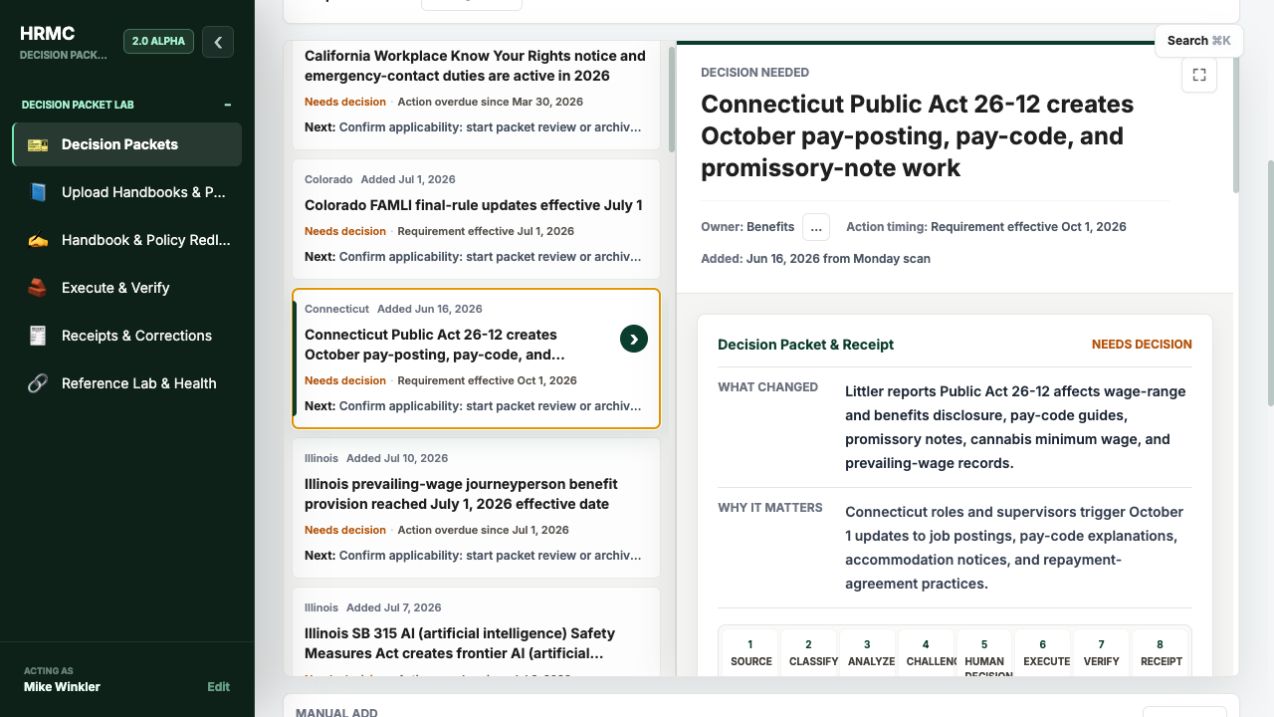Open the owner options ellipsis button
The image size is (1274, 717).
[x=816, y=227]
